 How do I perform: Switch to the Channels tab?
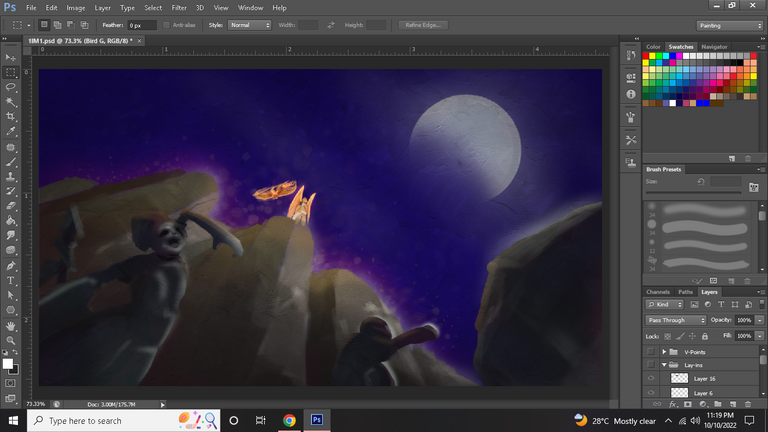pos(658,292)
